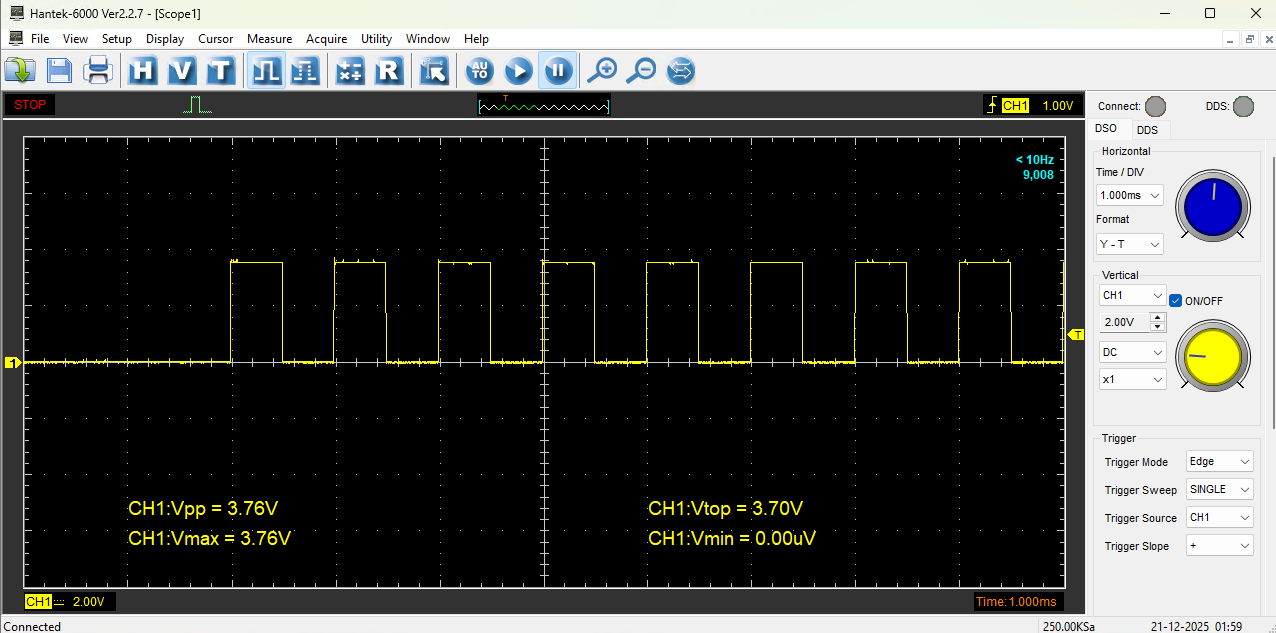Click the AUTO setup button
1276x633 pixels.
pos(480,71)
